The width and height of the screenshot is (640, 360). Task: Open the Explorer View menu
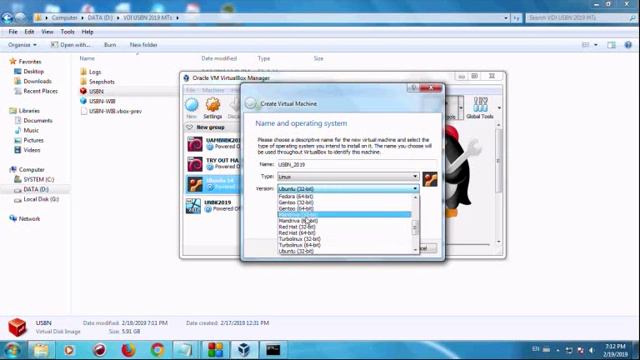click(47, 32)
